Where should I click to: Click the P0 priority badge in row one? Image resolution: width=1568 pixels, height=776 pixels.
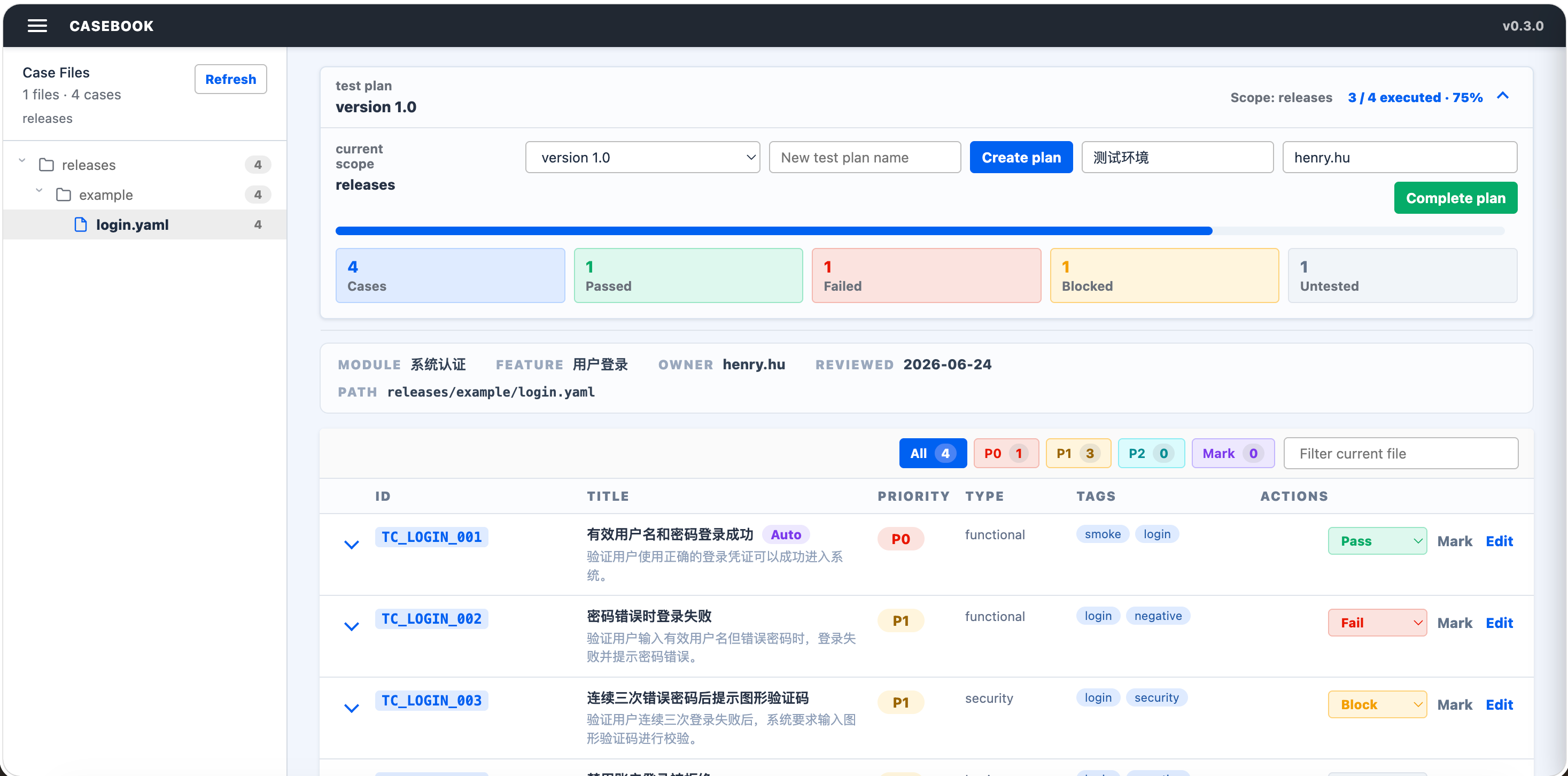pyautogui.click(x=901, y=539)
